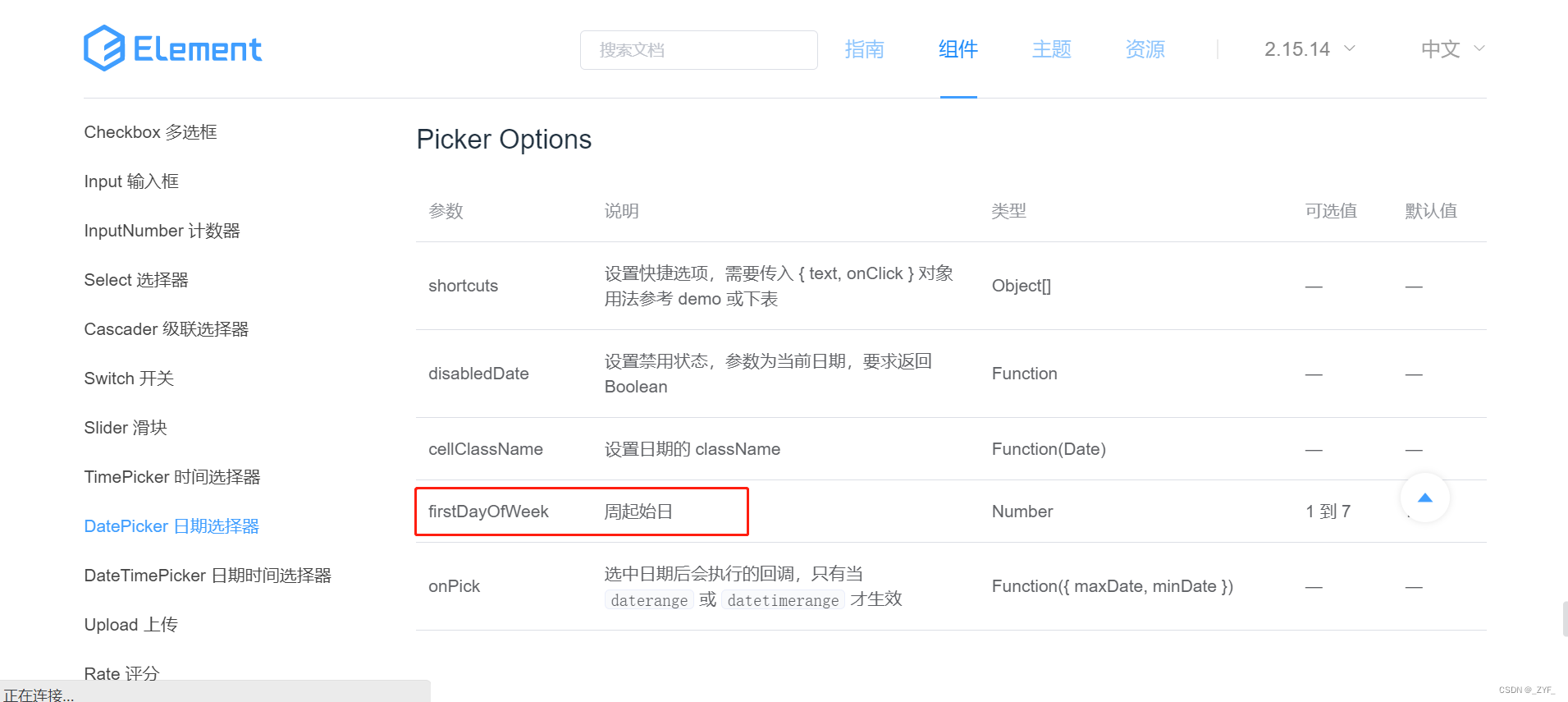
Task: Open the Slider 滑块 component page
Action: pos(125,427)
